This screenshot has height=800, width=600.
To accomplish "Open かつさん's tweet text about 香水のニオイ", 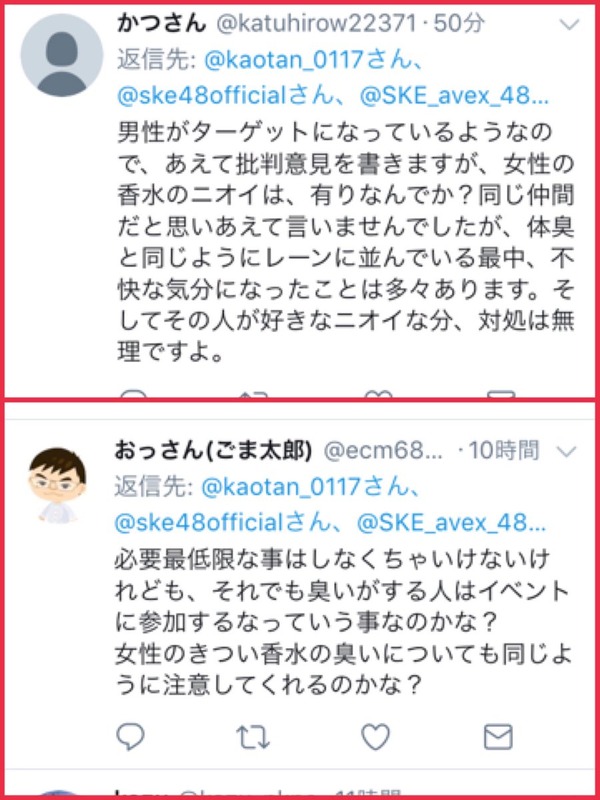I will (x=346, y=241).
